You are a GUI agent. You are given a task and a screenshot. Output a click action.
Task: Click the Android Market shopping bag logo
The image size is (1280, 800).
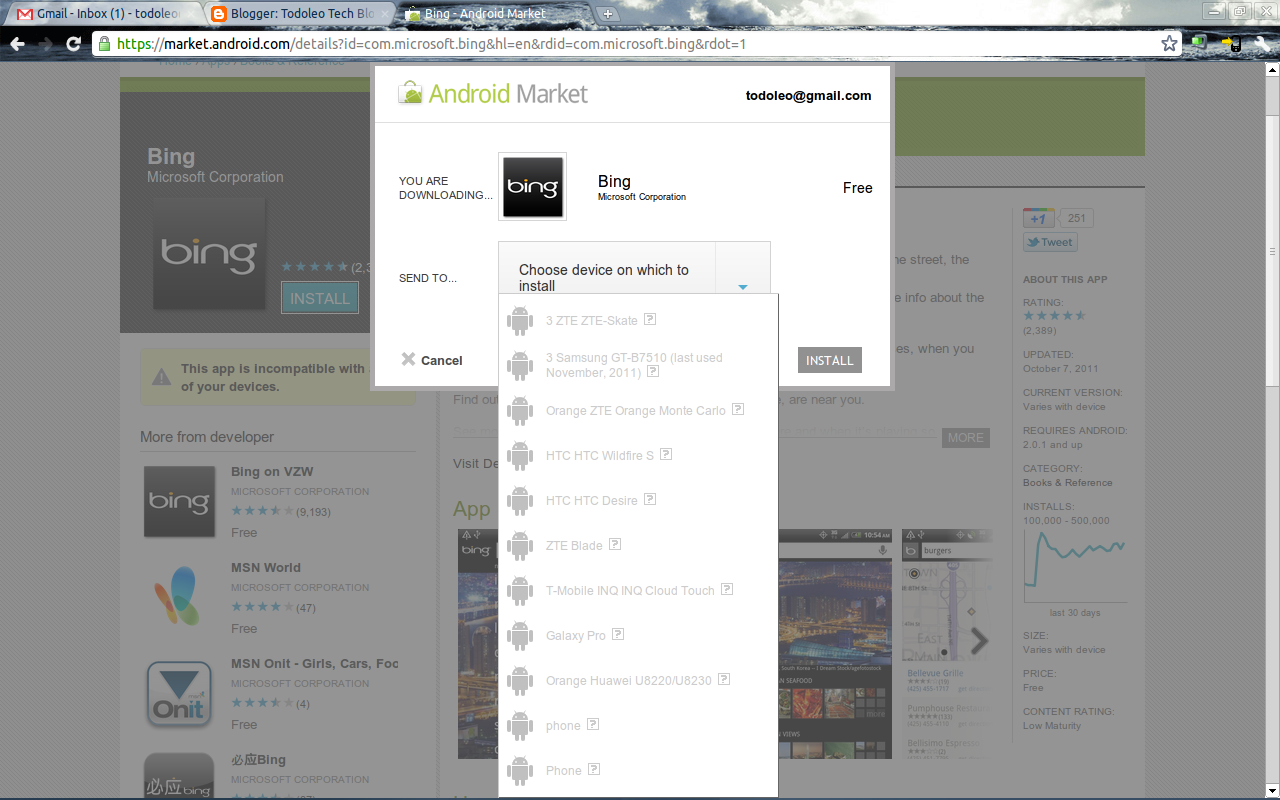[410, 92]
